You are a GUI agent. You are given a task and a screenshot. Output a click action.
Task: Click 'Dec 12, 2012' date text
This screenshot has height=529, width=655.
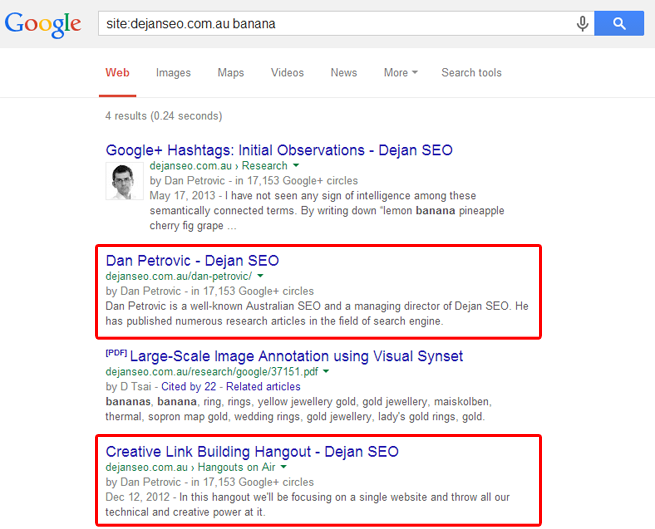tap(137, 497)
